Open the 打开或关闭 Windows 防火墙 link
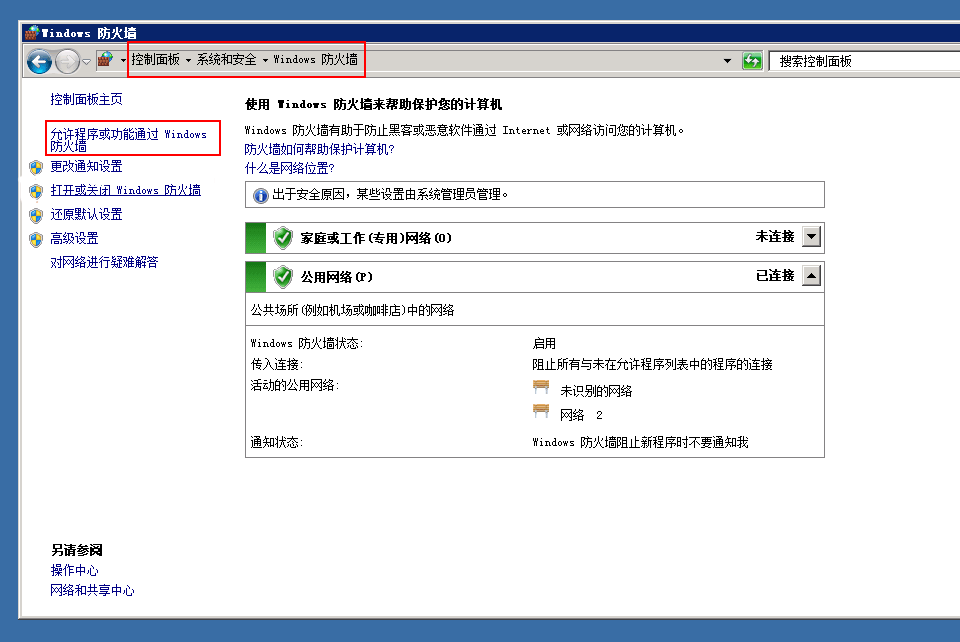 [x=125, y=190]
